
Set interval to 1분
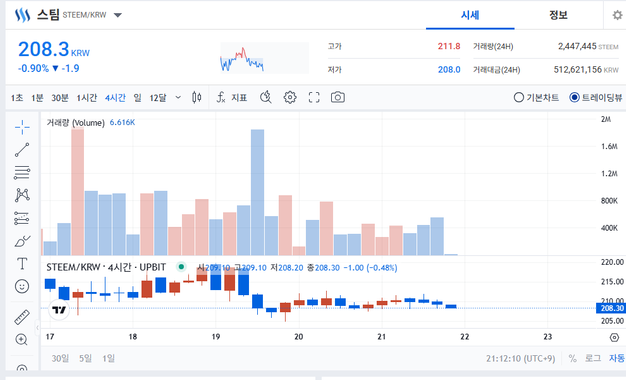click(x=37, y=98)
